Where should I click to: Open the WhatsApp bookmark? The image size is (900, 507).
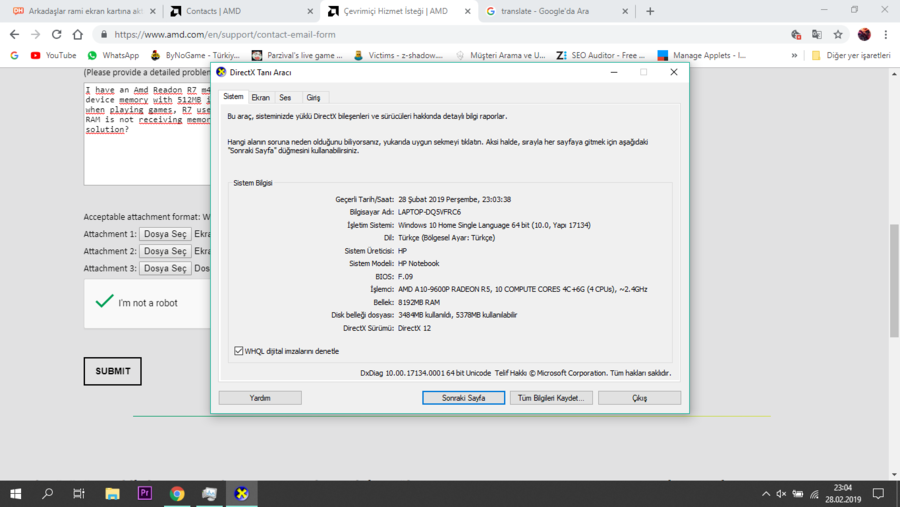pyautogui.click(x=113, y=55)
